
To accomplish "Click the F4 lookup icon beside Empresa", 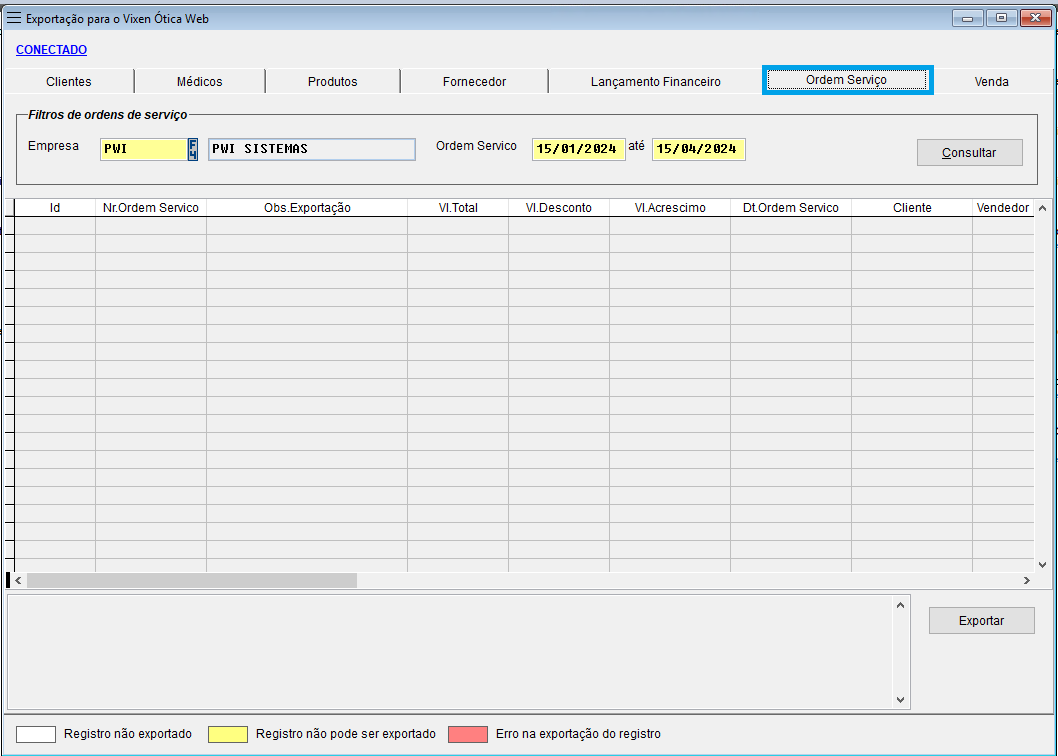I will 193,149.
